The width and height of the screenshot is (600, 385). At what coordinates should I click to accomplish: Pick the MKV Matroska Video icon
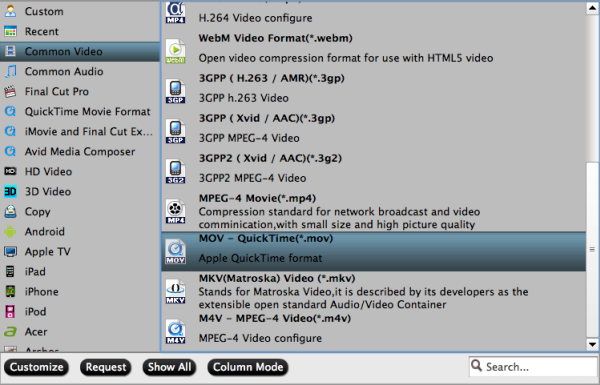[175, 292]
